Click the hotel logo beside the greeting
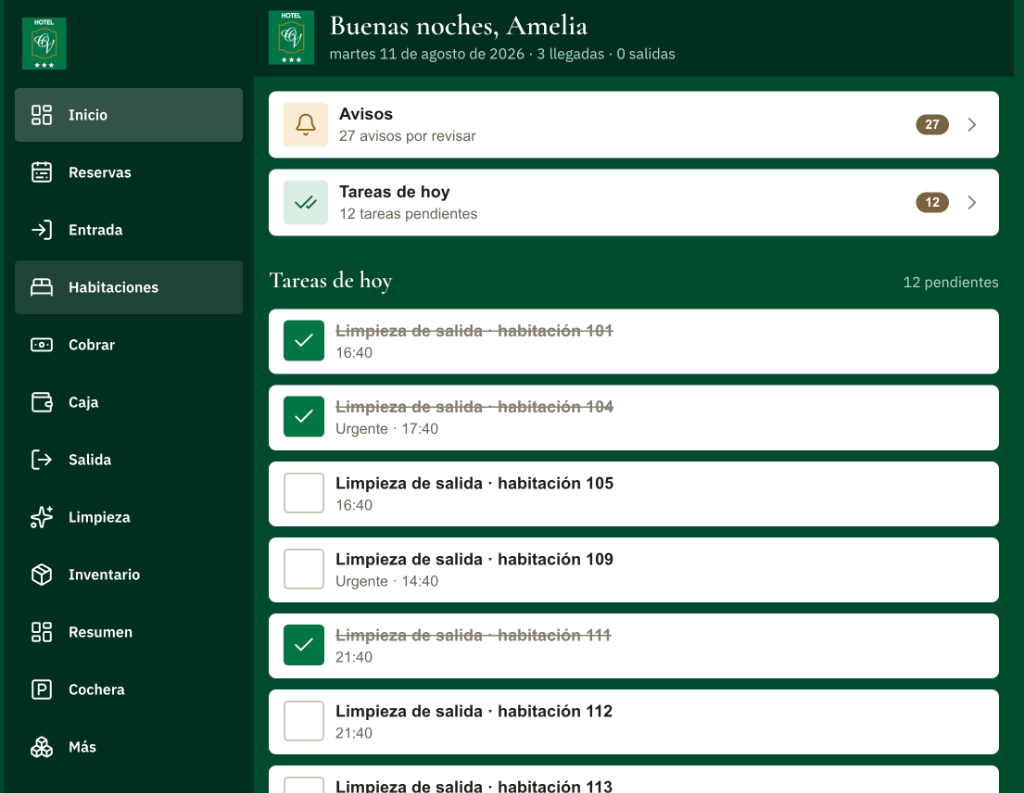 291,37
